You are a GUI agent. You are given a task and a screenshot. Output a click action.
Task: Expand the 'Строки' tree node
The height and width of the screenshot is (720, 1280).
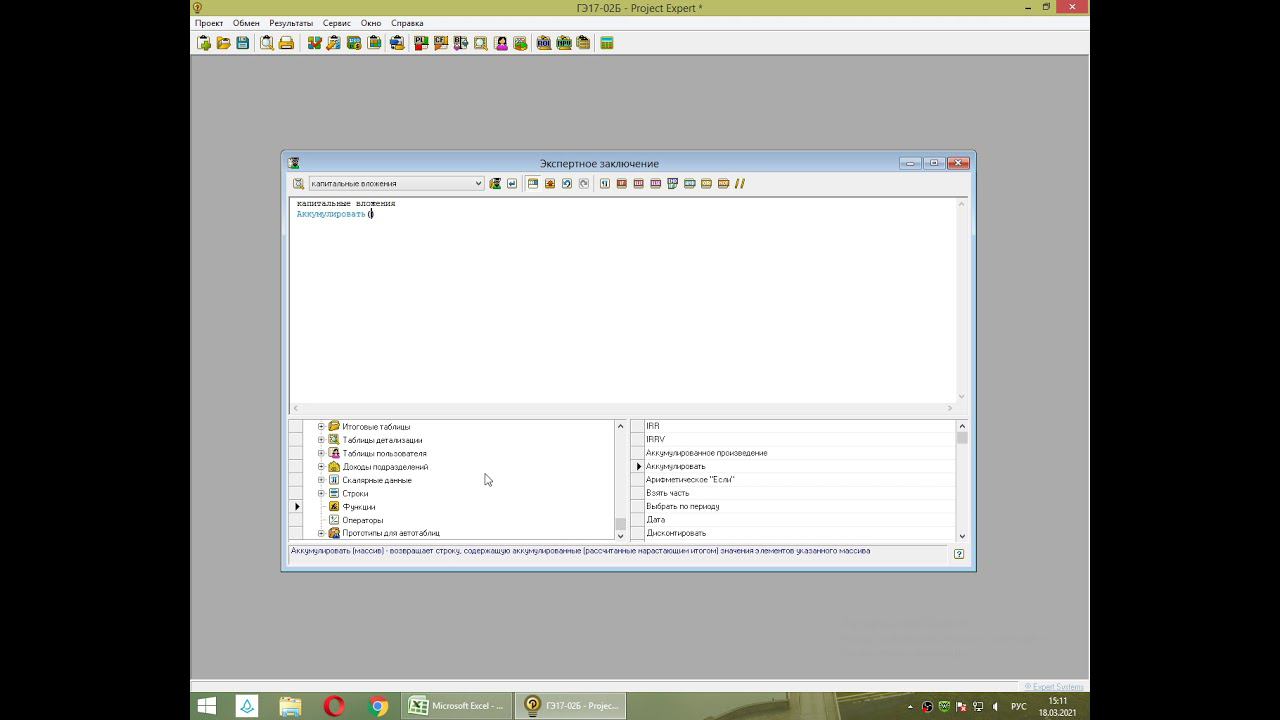(321, 493)
